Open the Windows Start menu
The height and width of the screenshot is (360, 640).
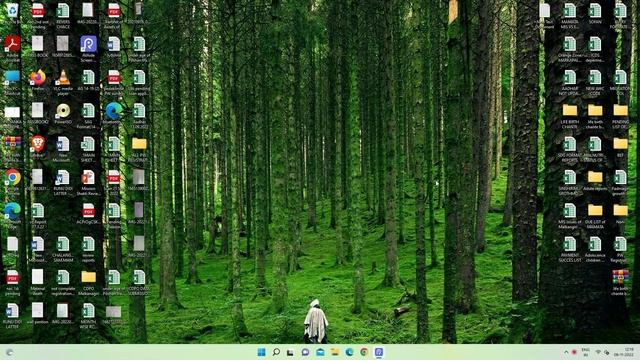click(x=262, y=352)
